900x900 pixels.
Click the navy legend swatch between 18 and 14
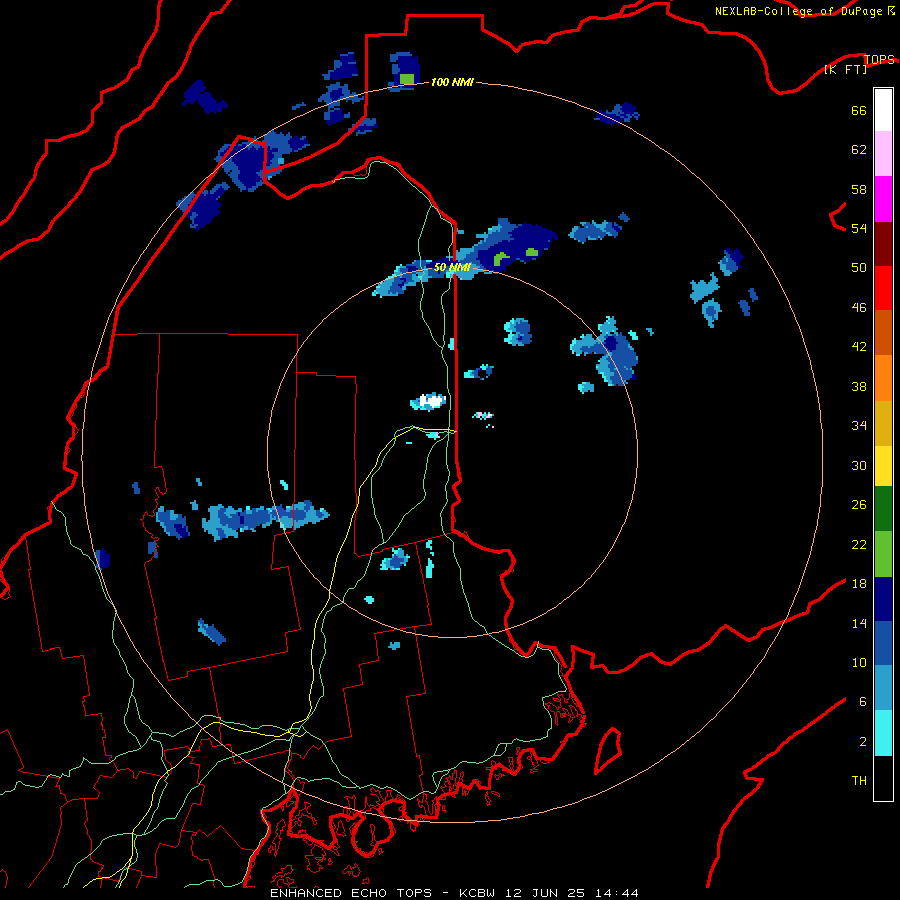[883, 599]
